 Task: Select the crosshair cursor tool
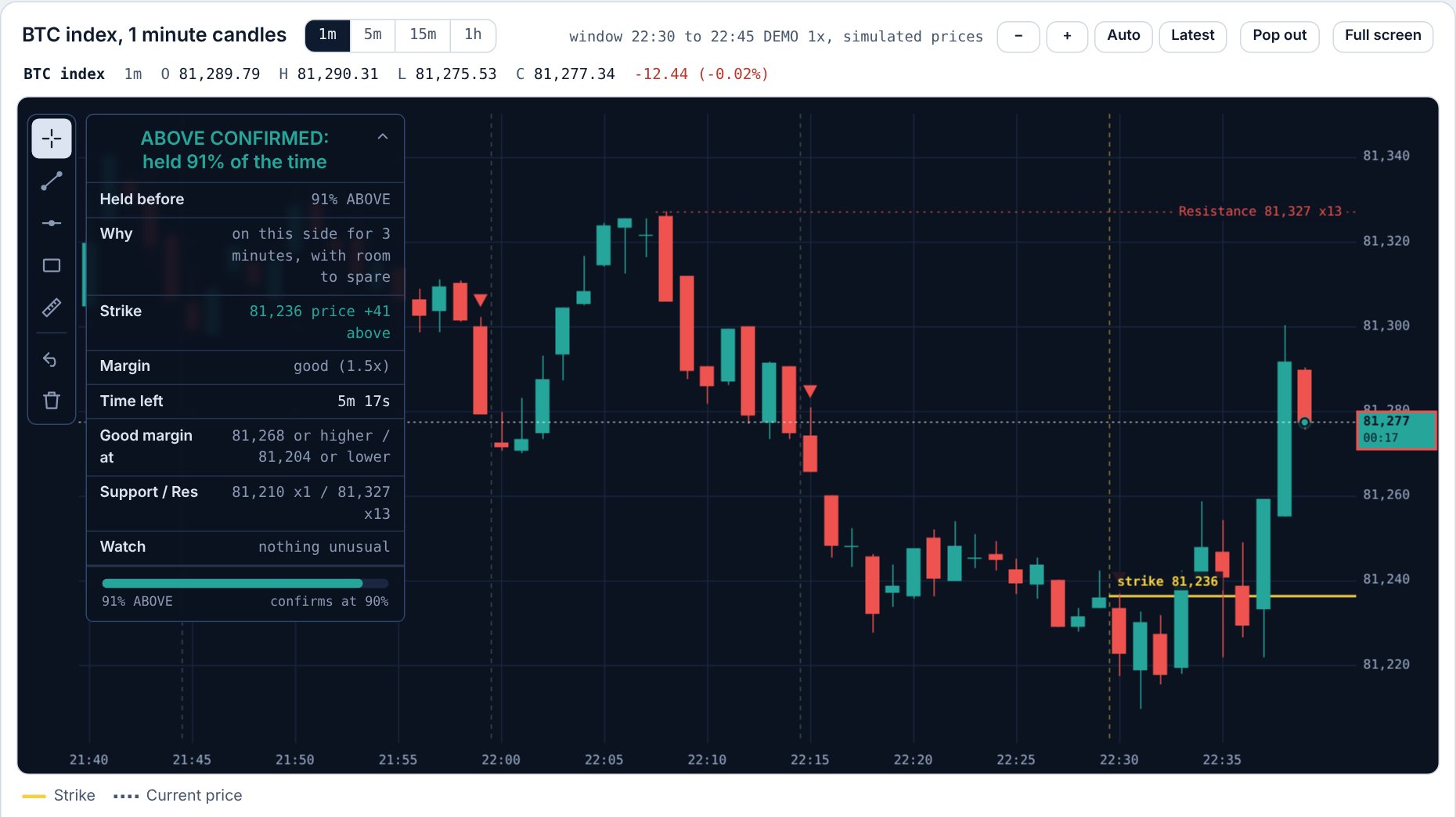pyautogui.click(x=52, y=139)
